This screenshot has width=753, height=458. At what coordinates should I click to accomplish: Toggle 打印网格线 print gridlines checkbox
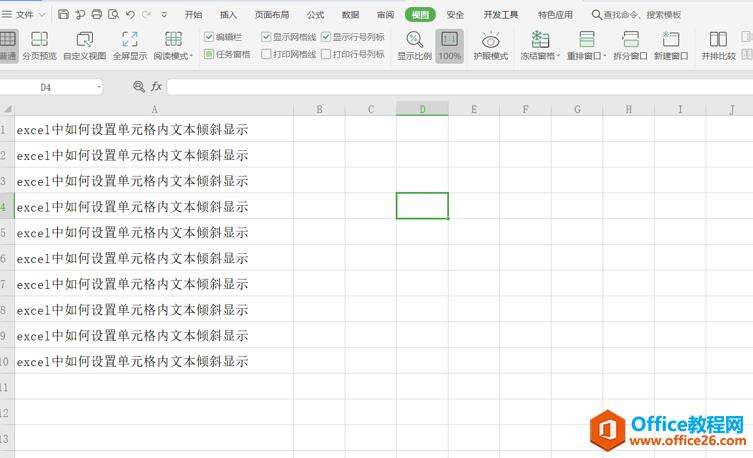tap(266, 54)
